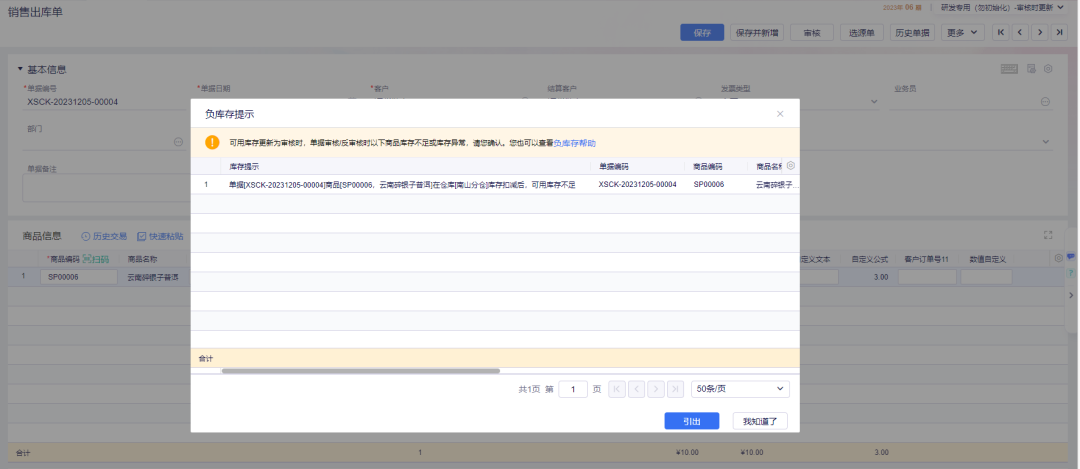Open dialog table column settings gear
Viewport: 1080px width, 469px height.
click(791, 166)
